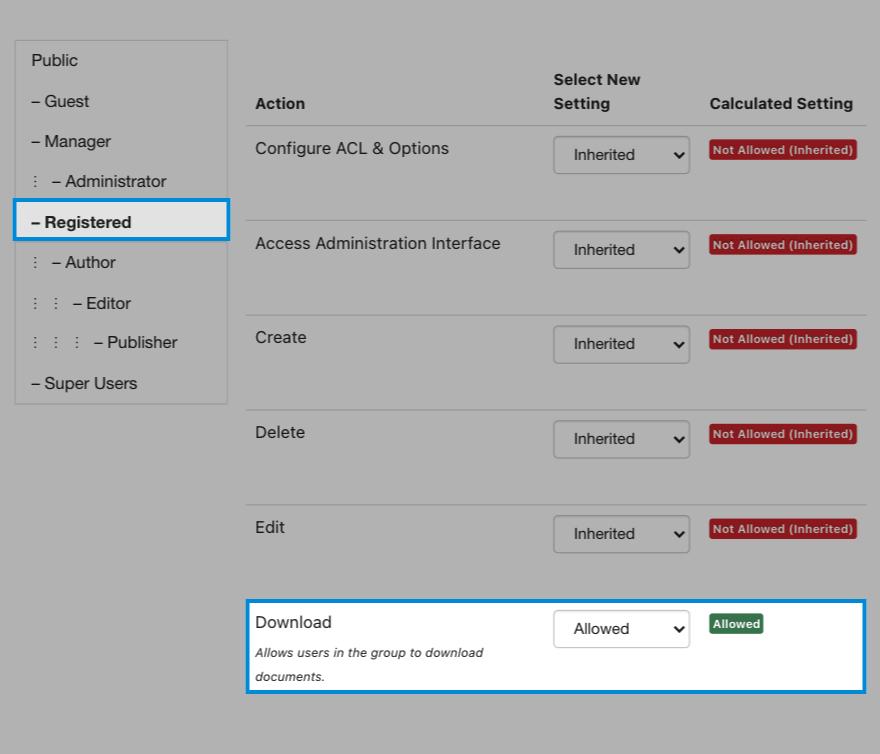This screenshot has height=754, width=880.
Task: Open Access Administration Interface setting dropdown
Action: (x=621, y=250)
